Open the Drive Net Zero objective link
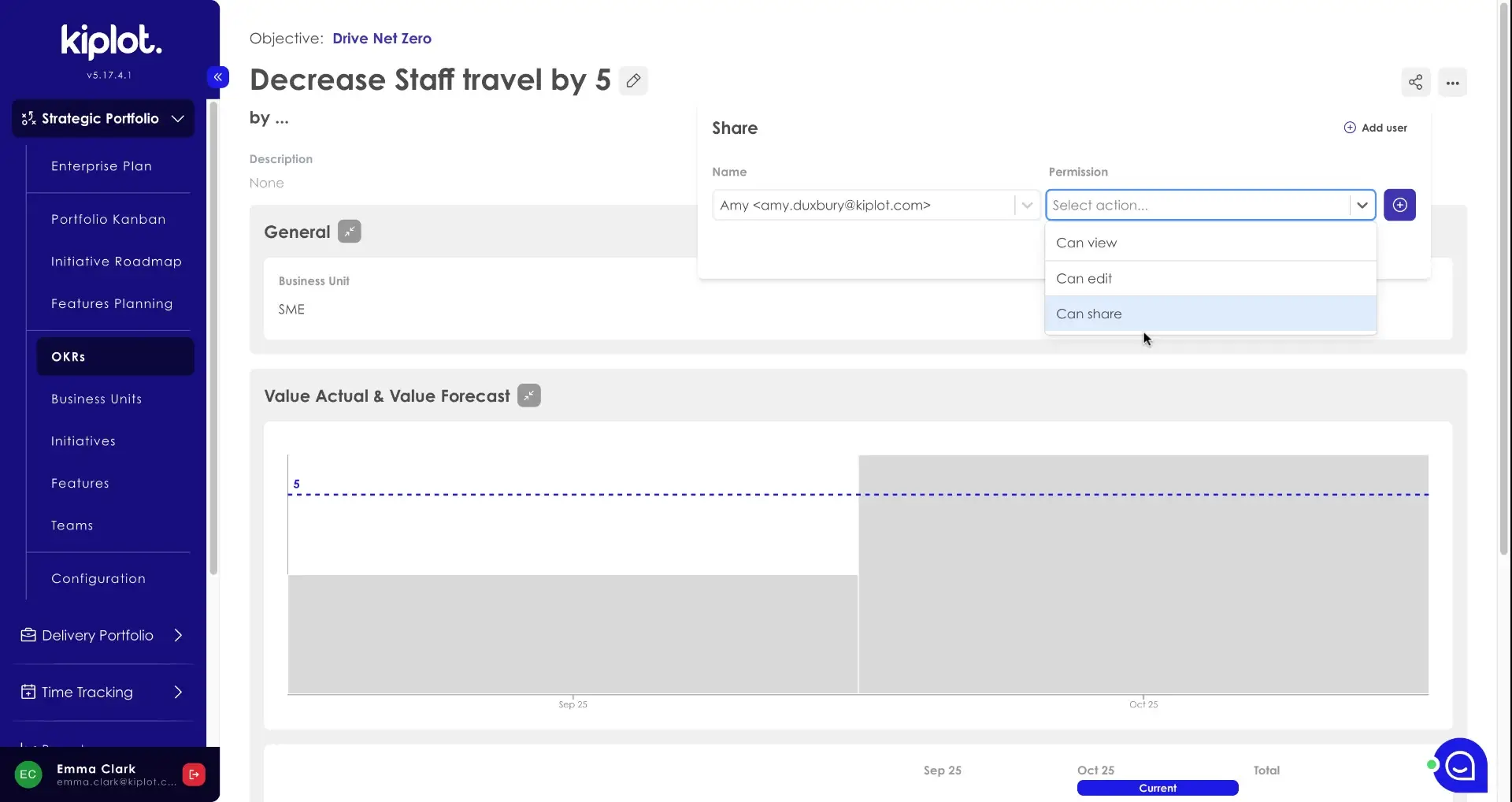This screenshot has width=1512, height=802. point(381,39)
